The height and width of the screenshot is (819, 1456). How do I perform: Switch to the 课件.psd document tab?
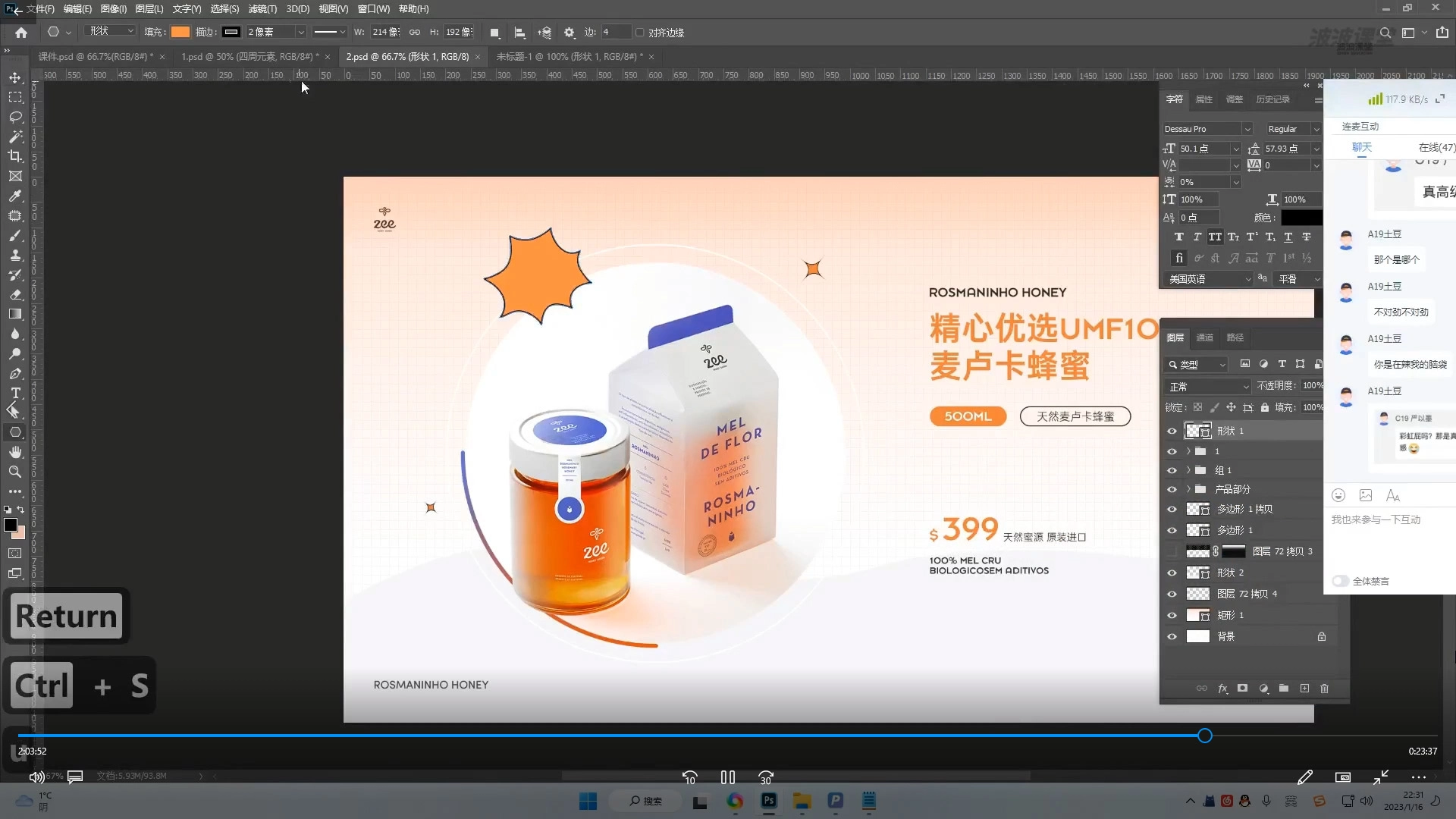pos(95,57)
